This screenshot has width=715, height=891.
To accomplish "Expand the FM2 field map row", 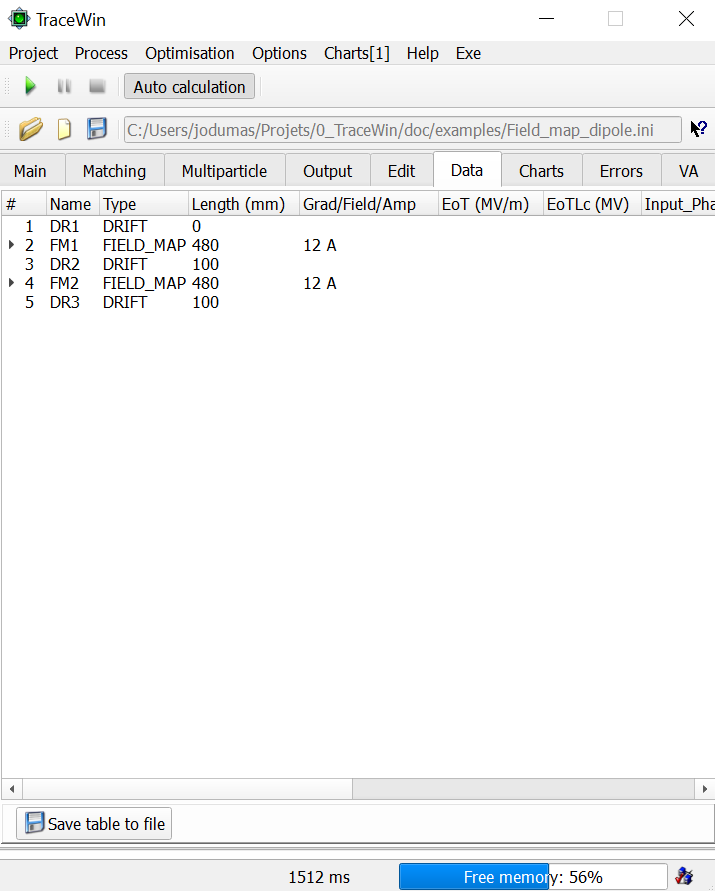I will click(11, 282).
